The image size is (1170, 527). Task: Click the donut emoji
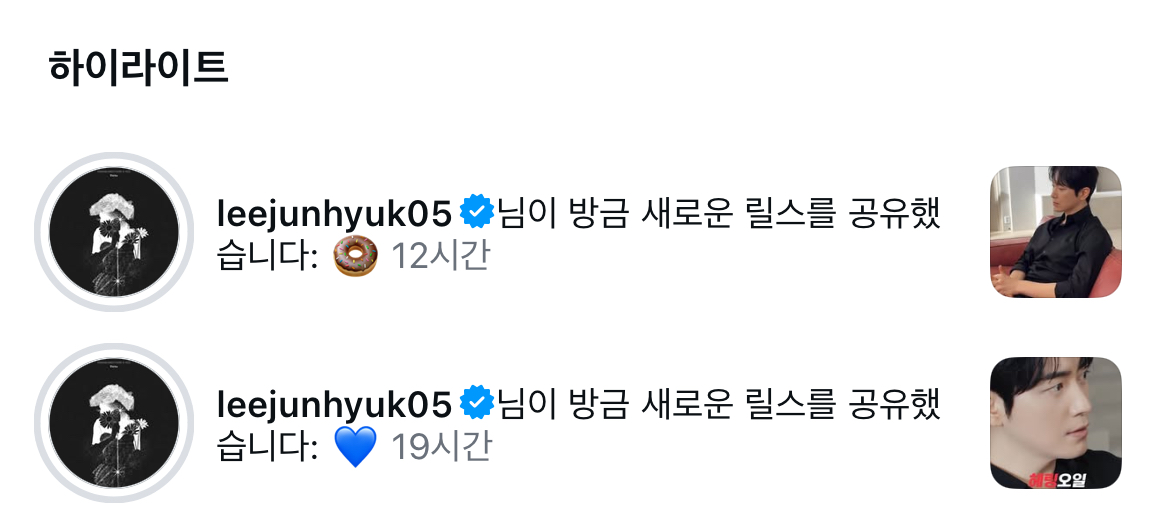point(355,256)
